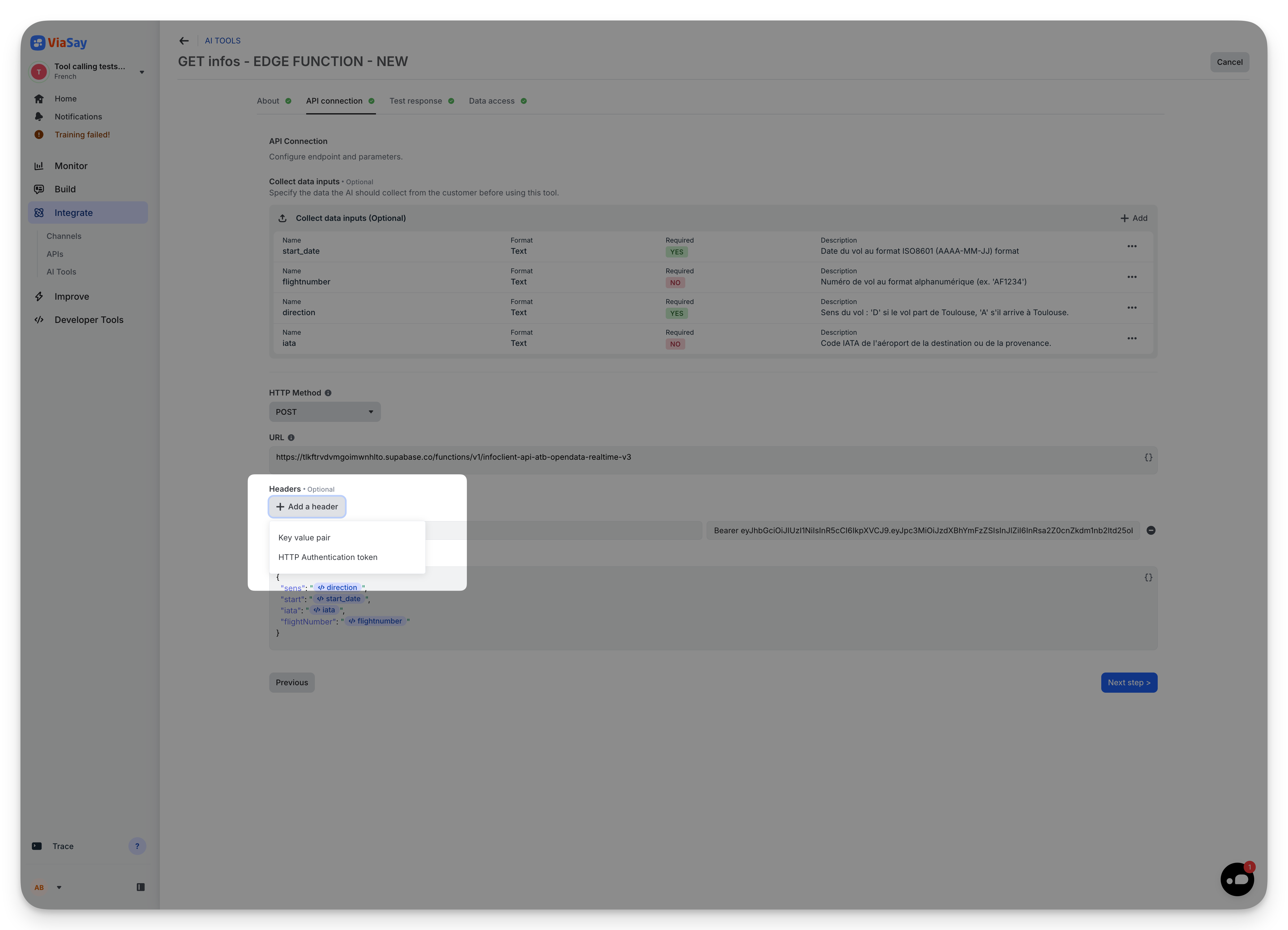Select the Monitor section icon
This screenshot has height=930, width=1288.
click(38, 165)
